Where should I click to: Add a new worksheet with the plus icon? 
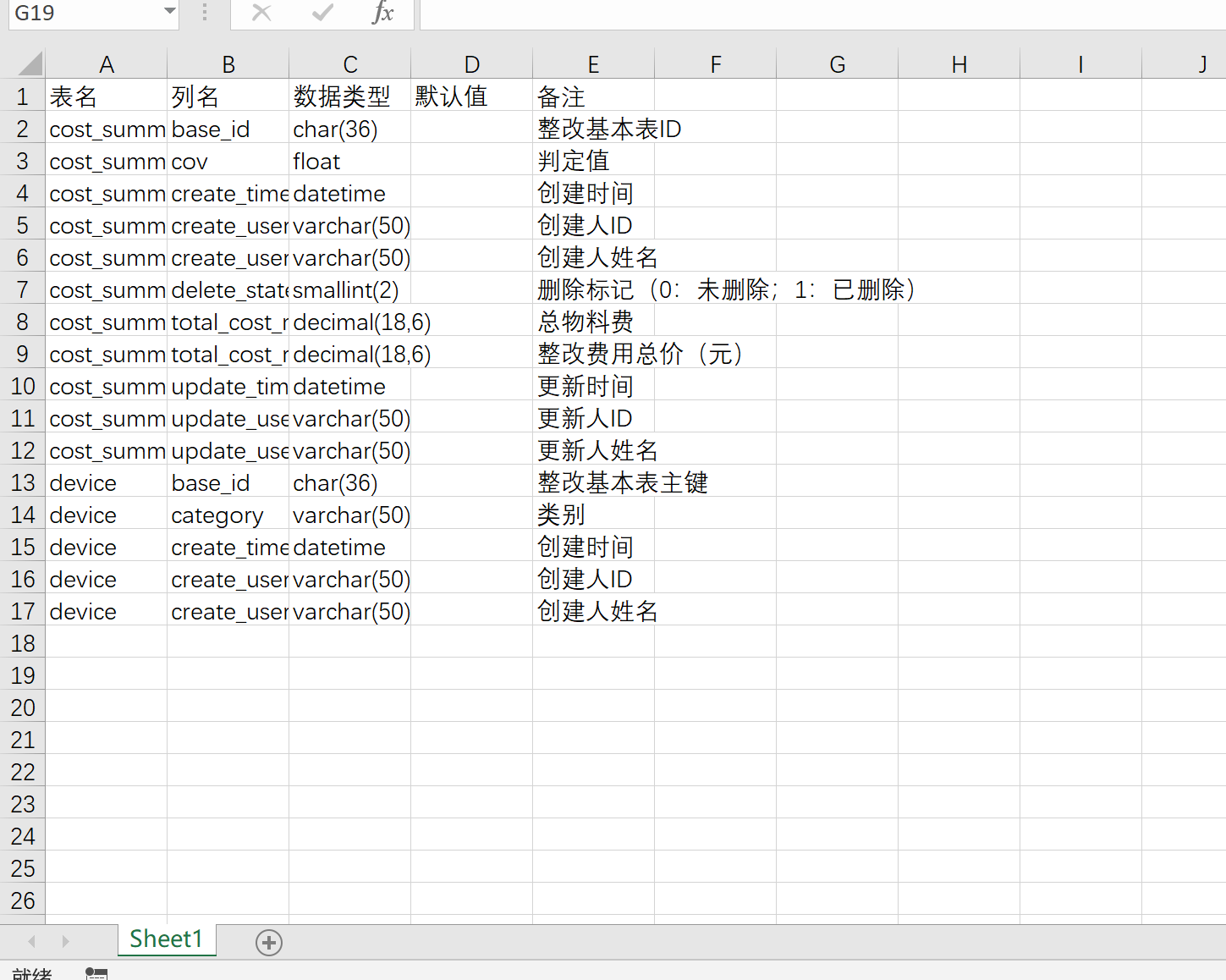268,942
